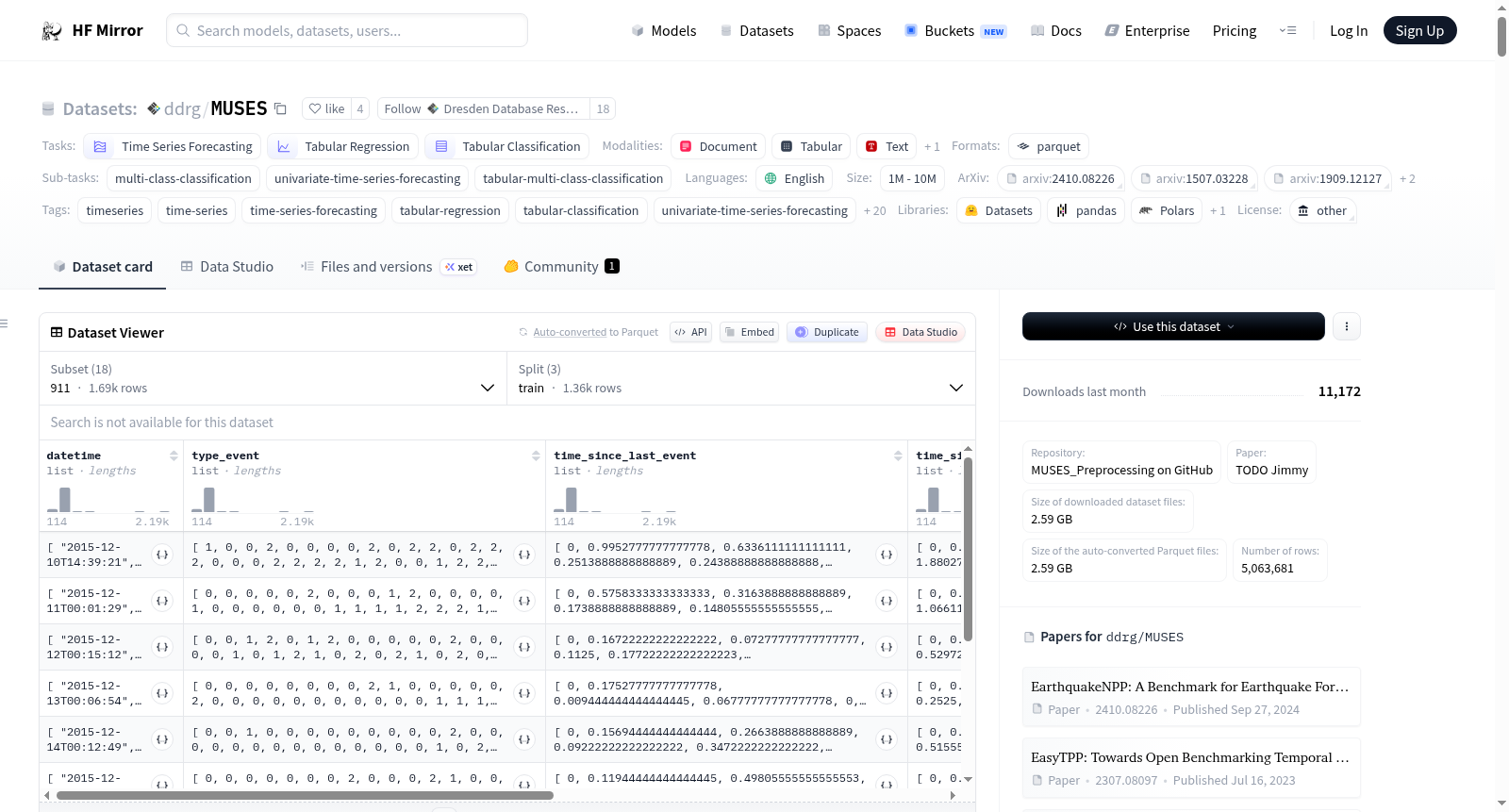Screen dimensions: 1509x812
Task: Show the 20 additional tags
Action: click(875, 210)
